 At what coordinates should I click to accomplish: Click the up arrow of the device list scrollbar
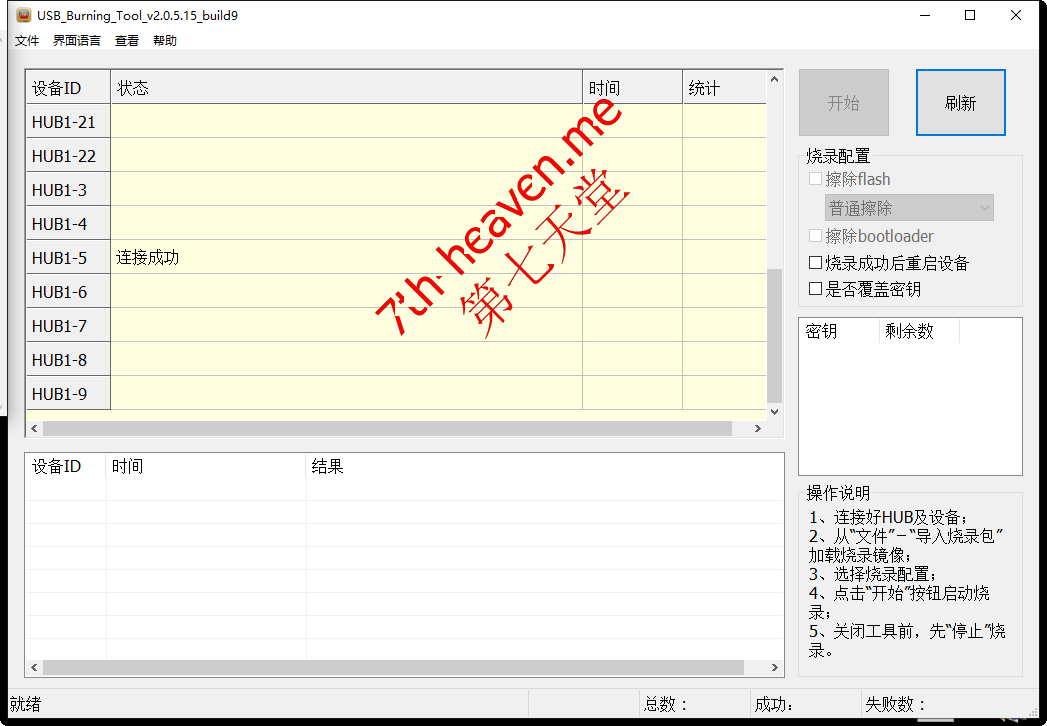(774, 76)
